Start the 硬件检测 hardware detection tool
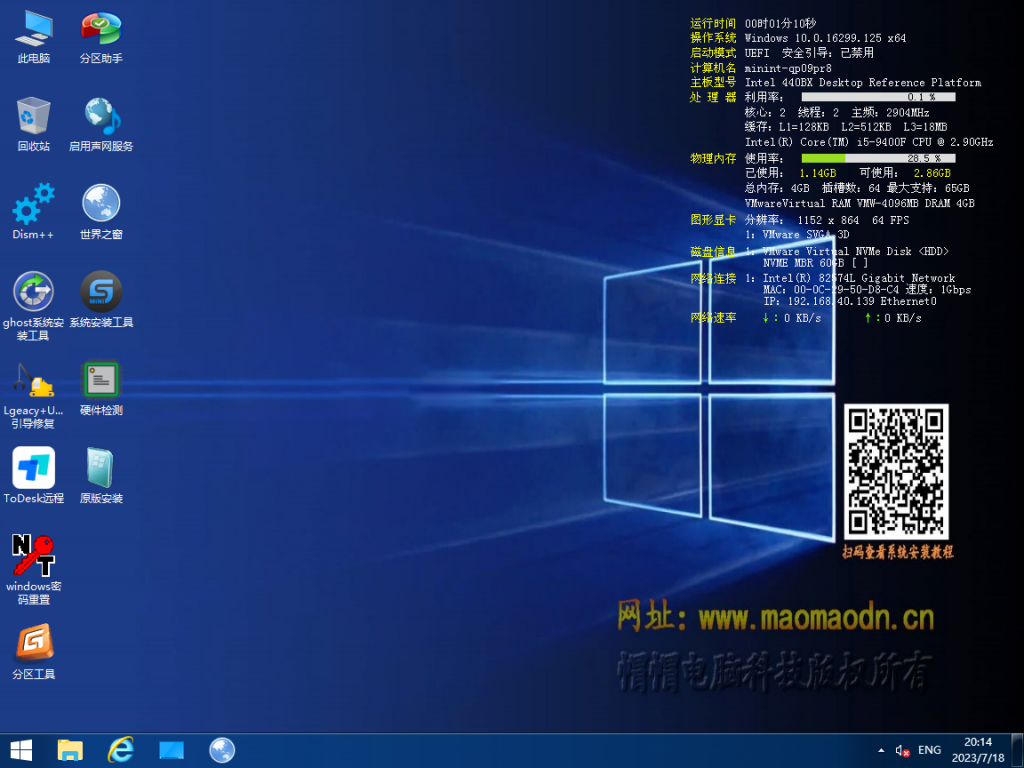The image size is (1024, 768). click(x=101, y=380)
